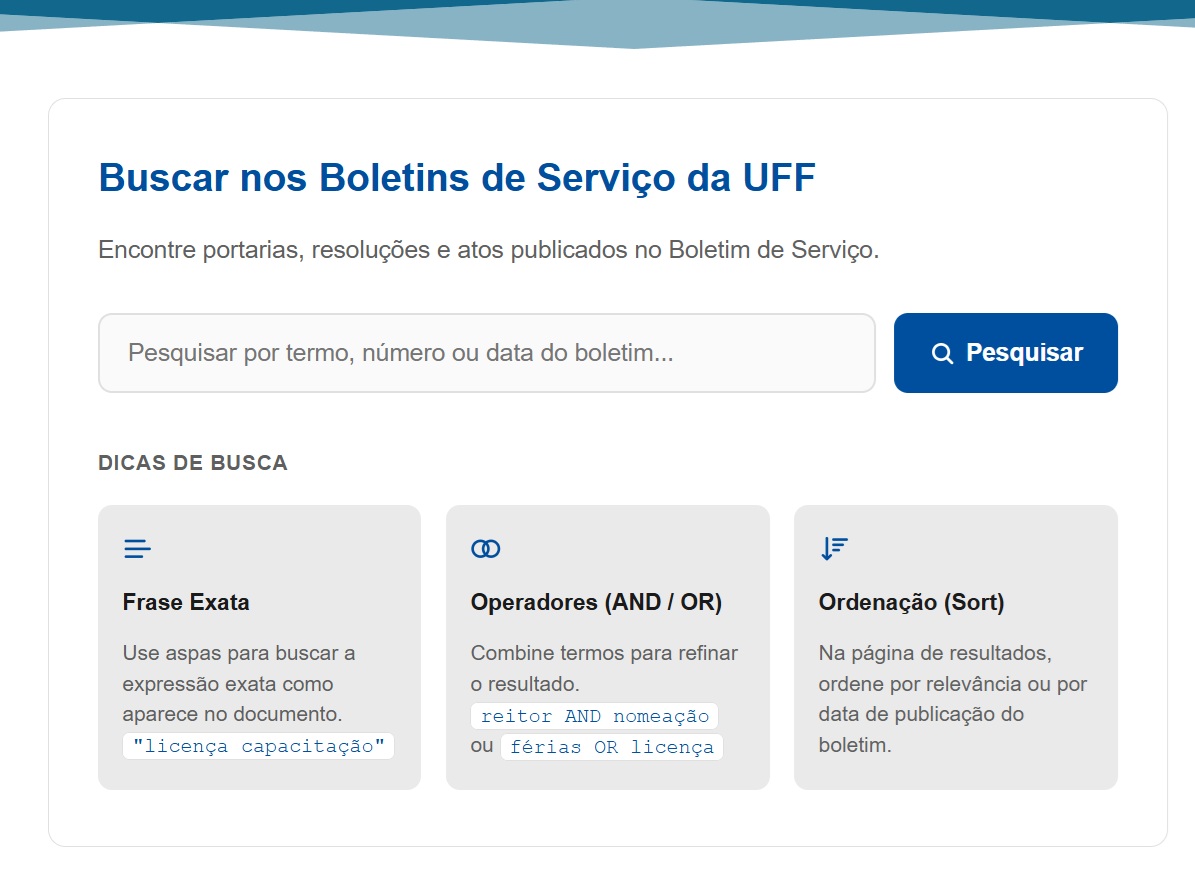Click the DICAS DE BUSCA label
This screenshot has height=888, width=1195.
coord(193,463)
